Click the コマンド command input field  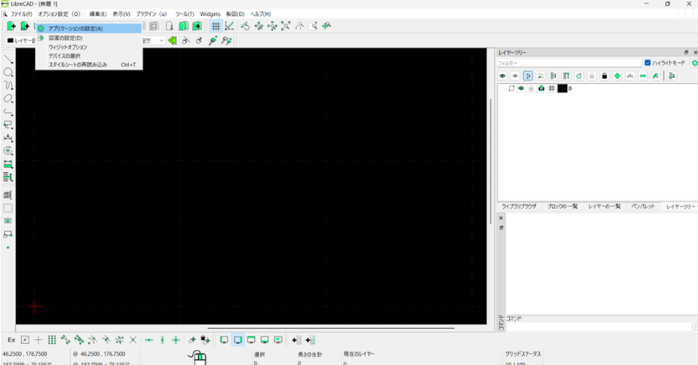[600, 327]
